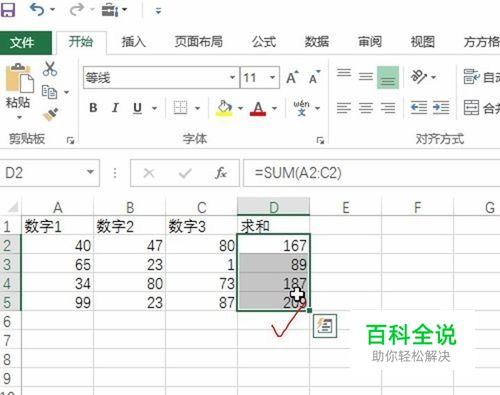This screenshot has width=500, height=395.
Task: Switch to the 视图 tab
Action: [x=422, y=42]
